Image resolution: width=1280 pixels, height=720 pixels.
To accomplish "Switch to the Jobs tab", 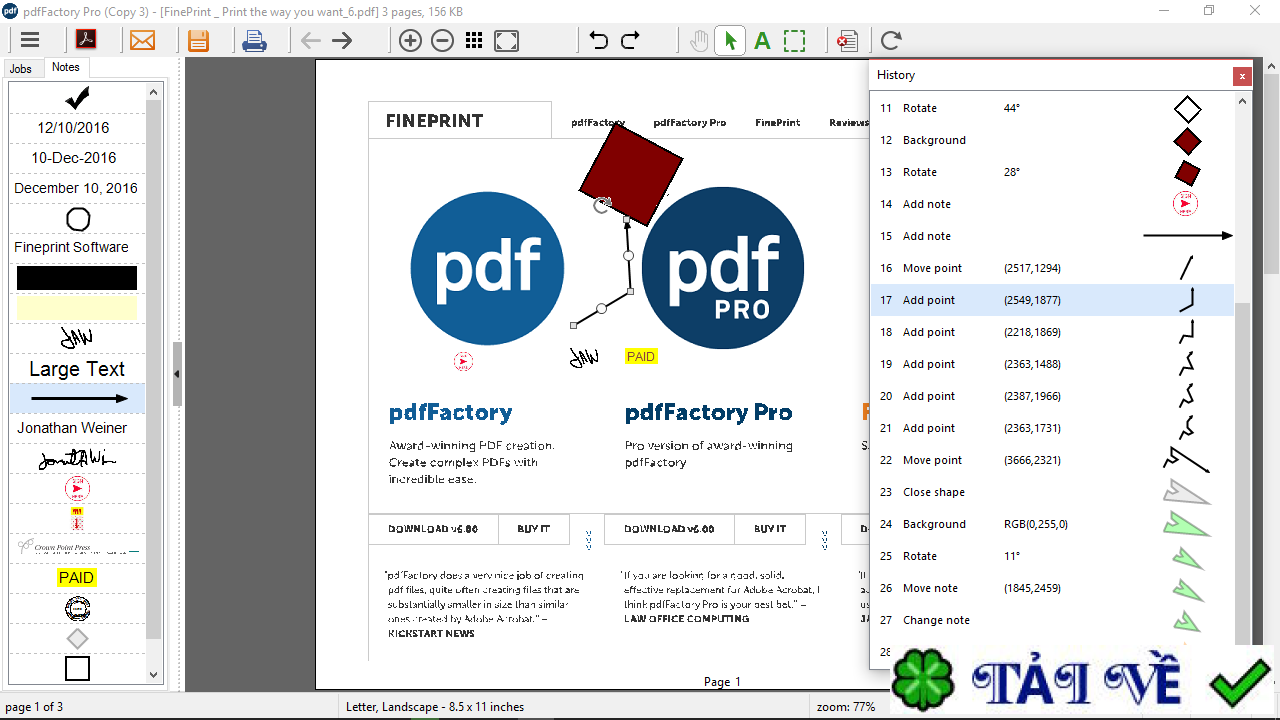I will coord(21,68).
